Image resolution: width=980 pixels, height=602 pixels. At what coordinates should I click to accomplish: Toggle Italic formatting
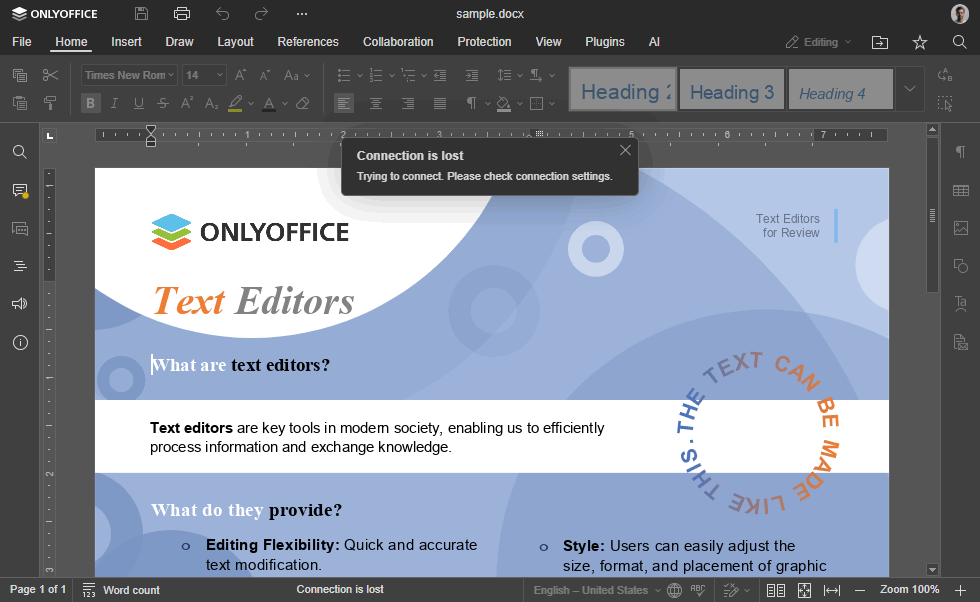(114, 103)
